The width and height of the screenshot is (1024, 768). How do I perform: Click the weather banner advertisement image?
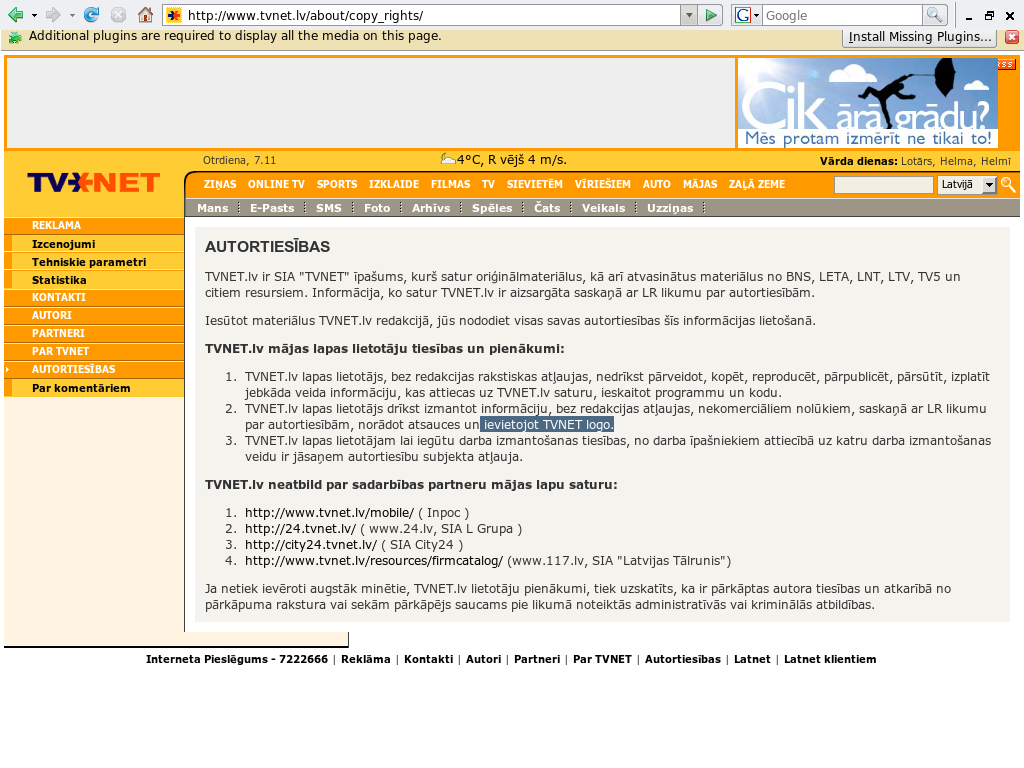point(867,103)
